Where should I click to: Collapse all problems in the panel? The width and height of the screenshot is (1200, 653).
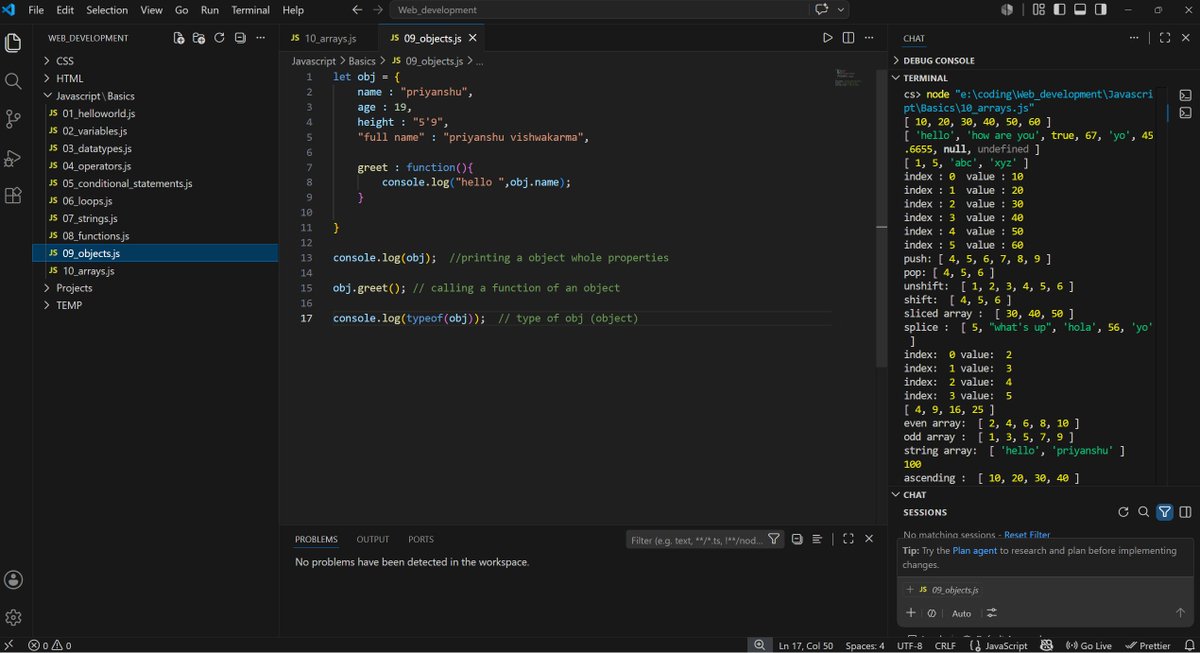tap(797, 539)
